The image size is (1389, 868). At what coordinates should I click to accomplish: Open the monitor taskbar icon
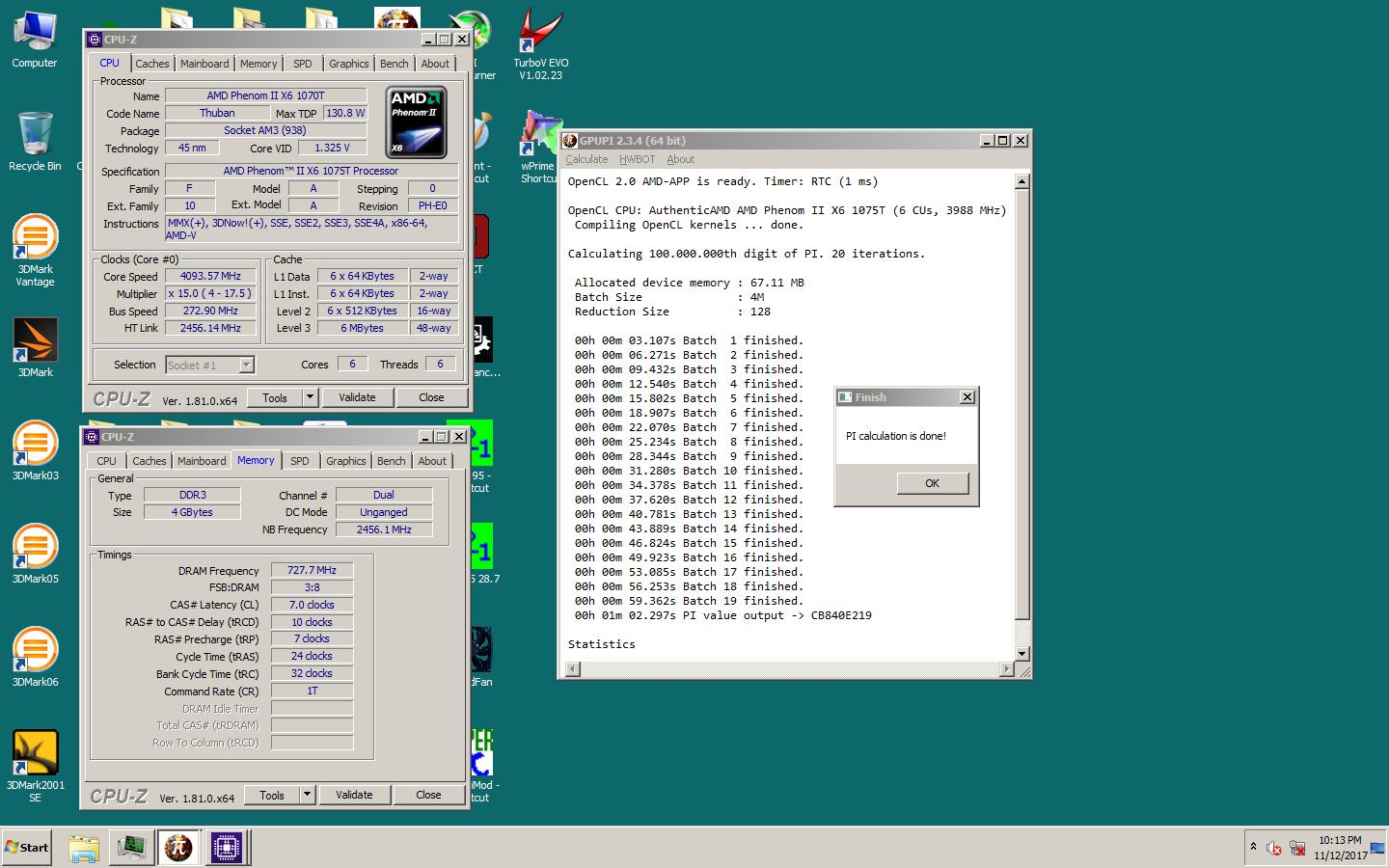131,848
